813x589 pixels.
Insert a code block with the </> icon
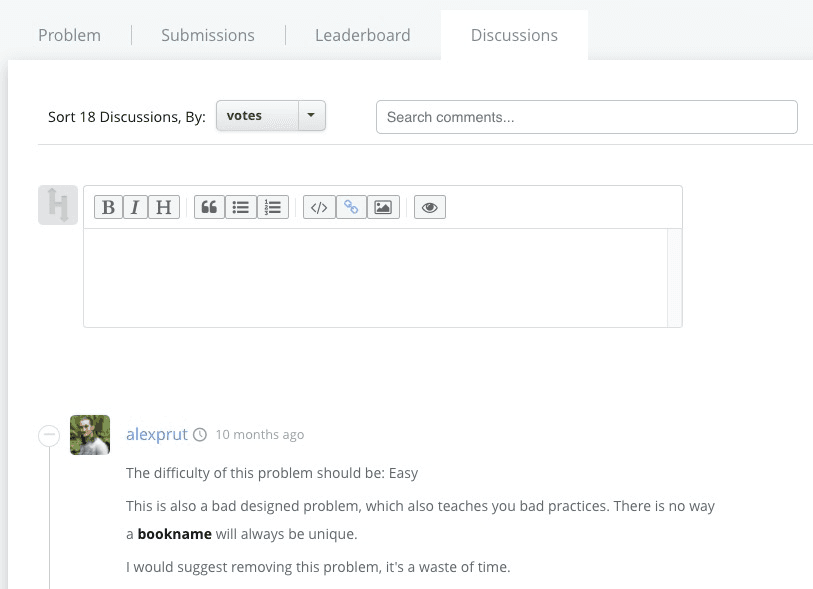[x=319, y=207]
